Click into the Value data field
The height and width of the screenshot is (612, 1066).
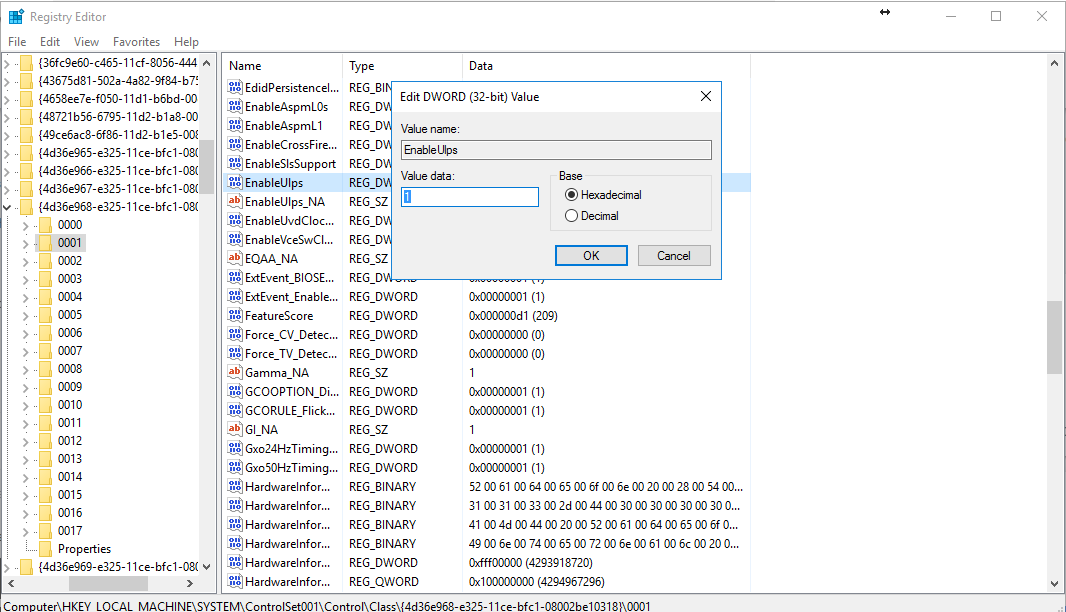(470, 197)
